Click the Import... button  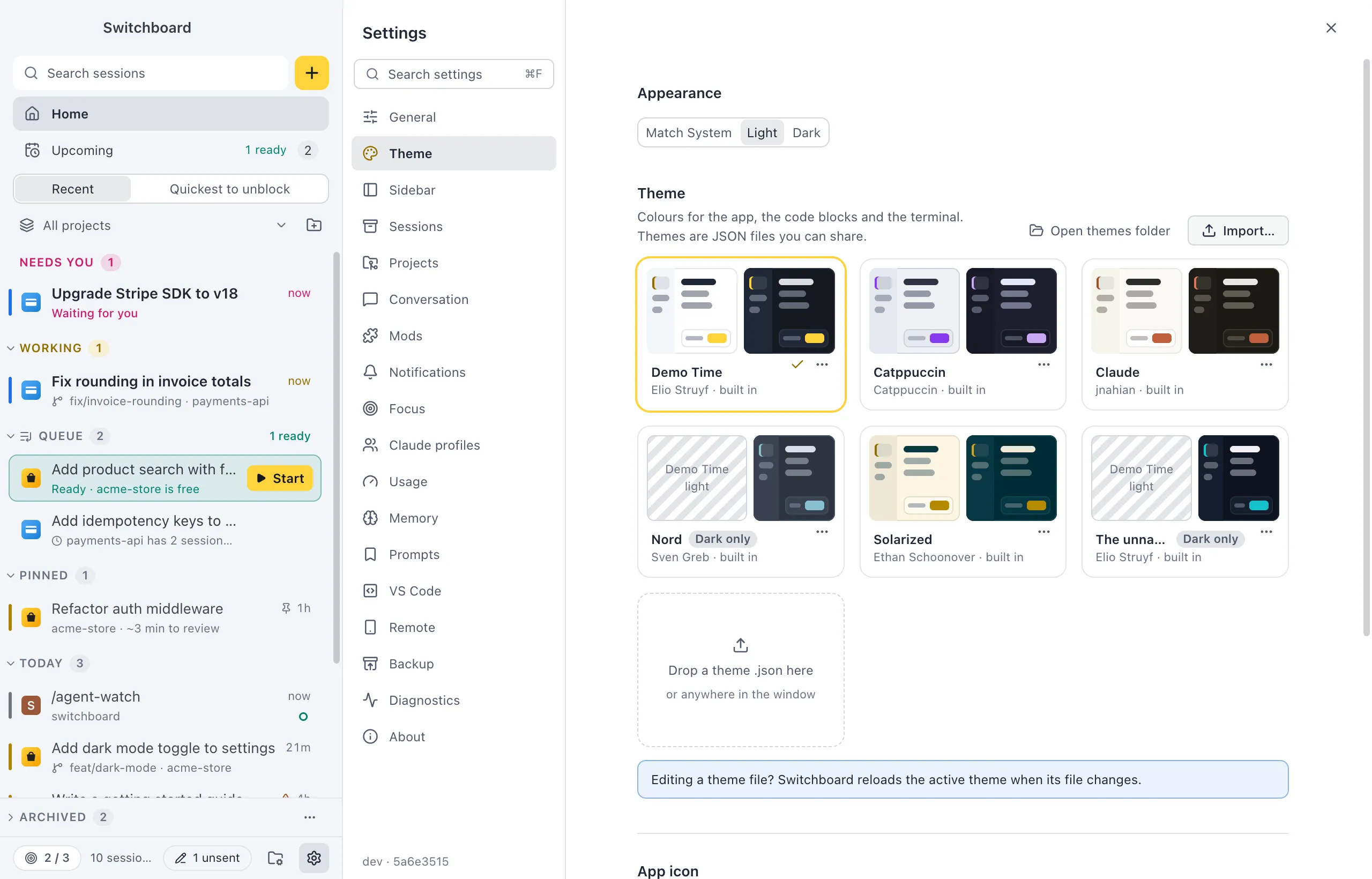(1238, 230)
